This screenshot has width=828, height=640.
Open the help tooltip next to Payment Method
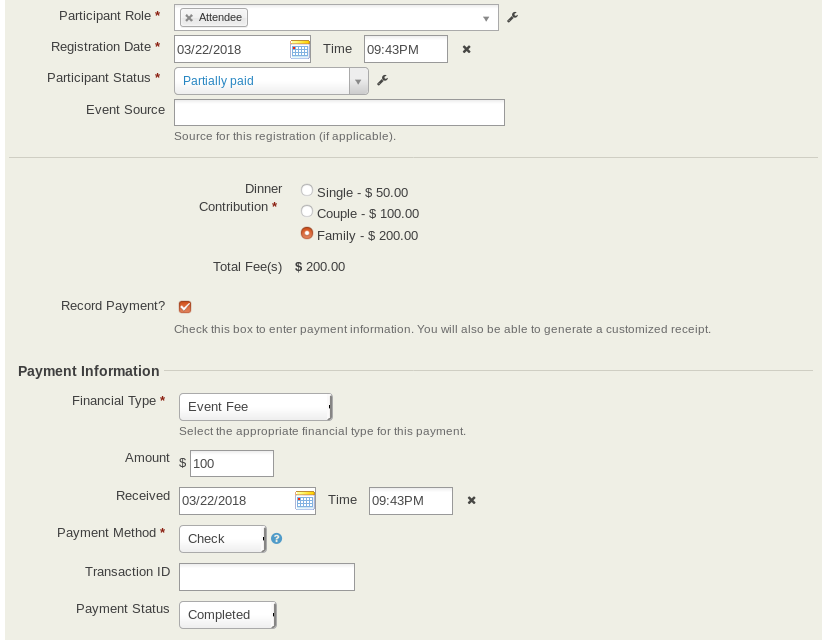click(x=277, y=537)
